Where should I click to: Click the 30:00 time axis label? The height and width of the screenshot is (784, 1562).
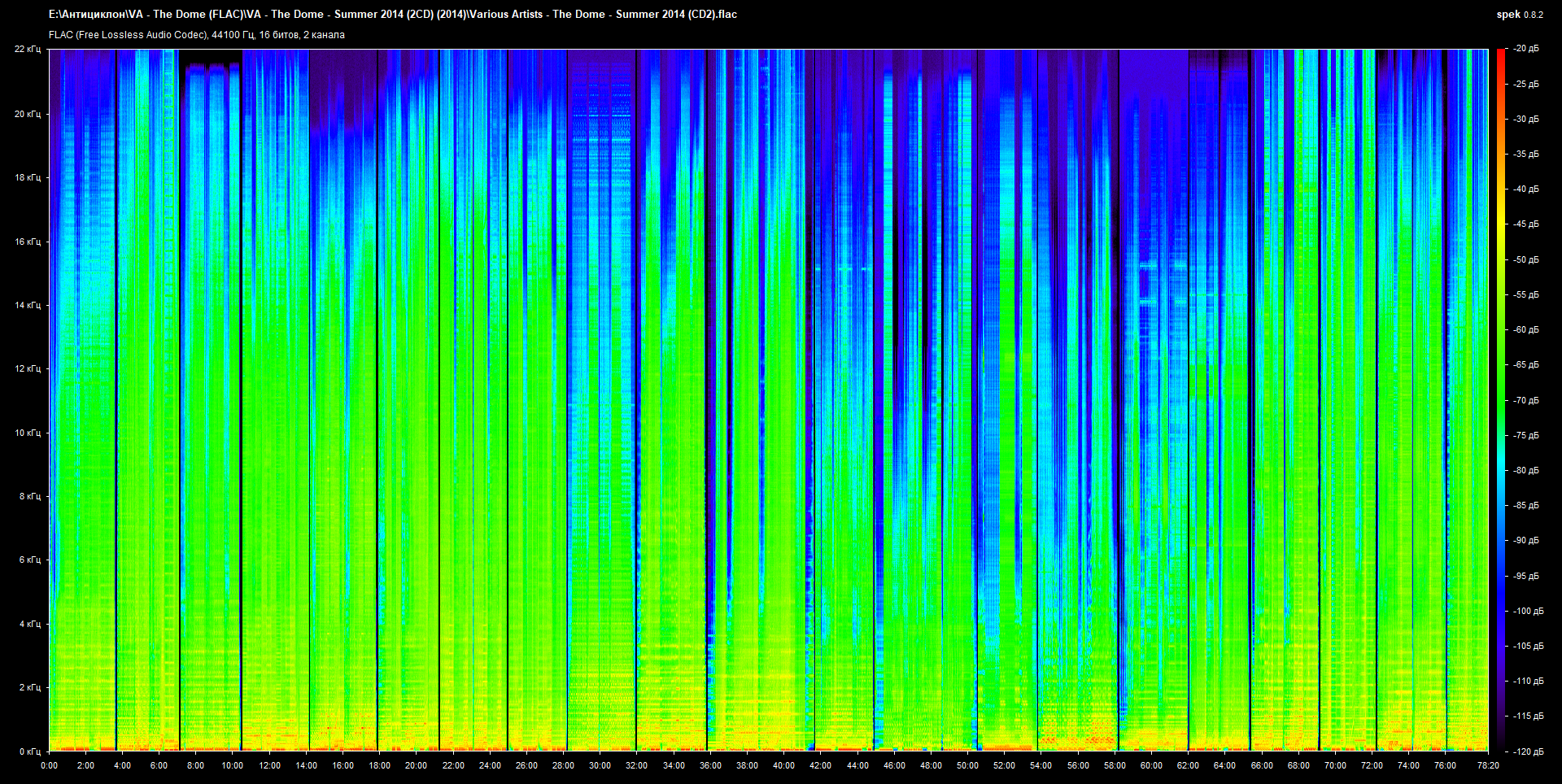coord(600,765)
